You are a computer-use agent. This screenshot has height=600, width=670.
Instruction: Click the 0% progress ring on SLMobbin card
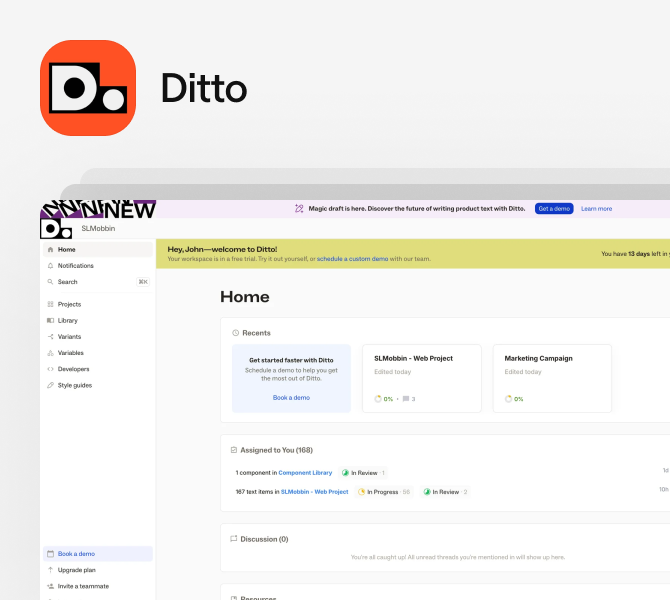(x=378, y=399)
